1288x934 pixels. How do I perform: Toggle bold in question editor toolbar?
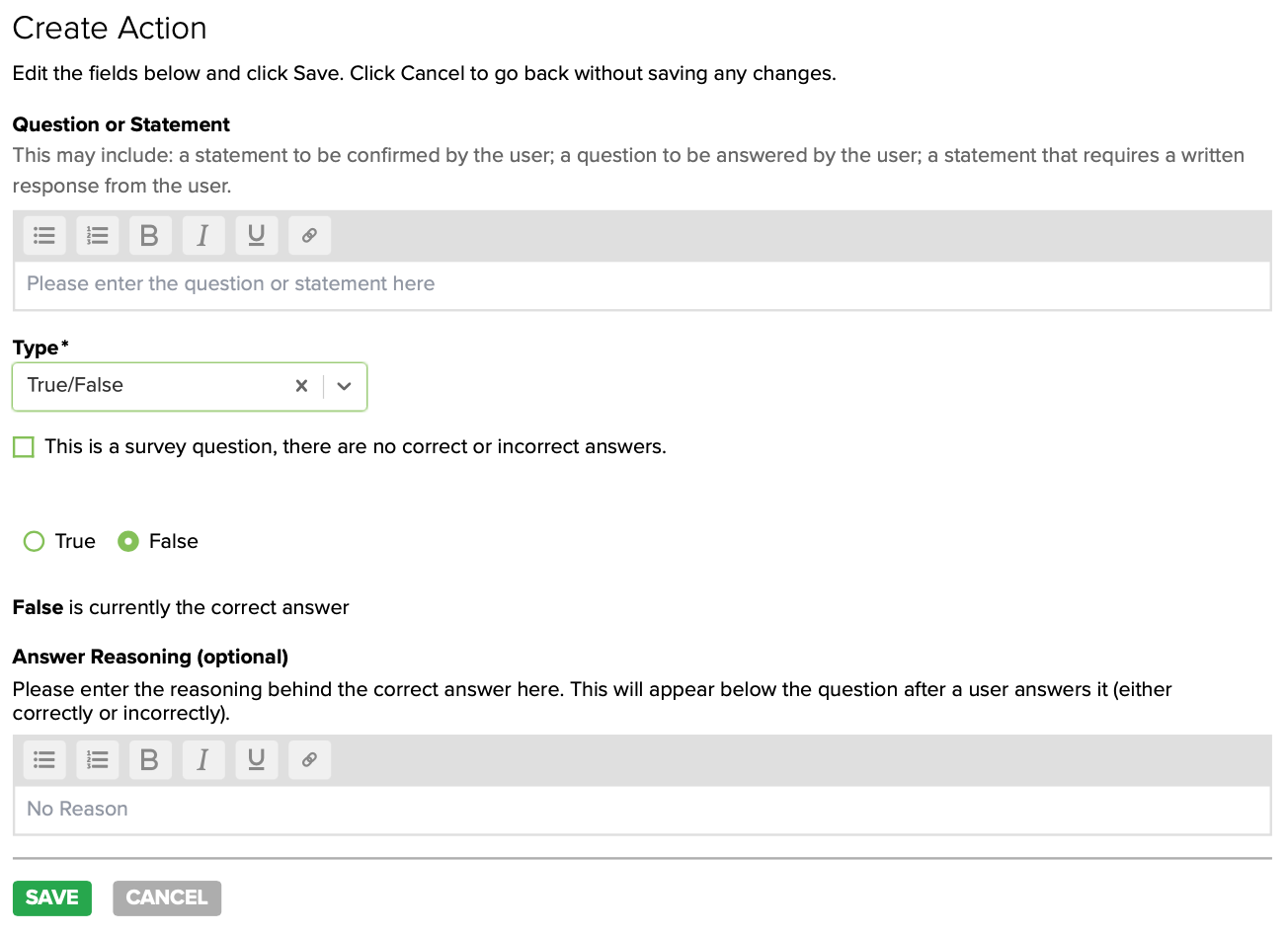[149, 236]
